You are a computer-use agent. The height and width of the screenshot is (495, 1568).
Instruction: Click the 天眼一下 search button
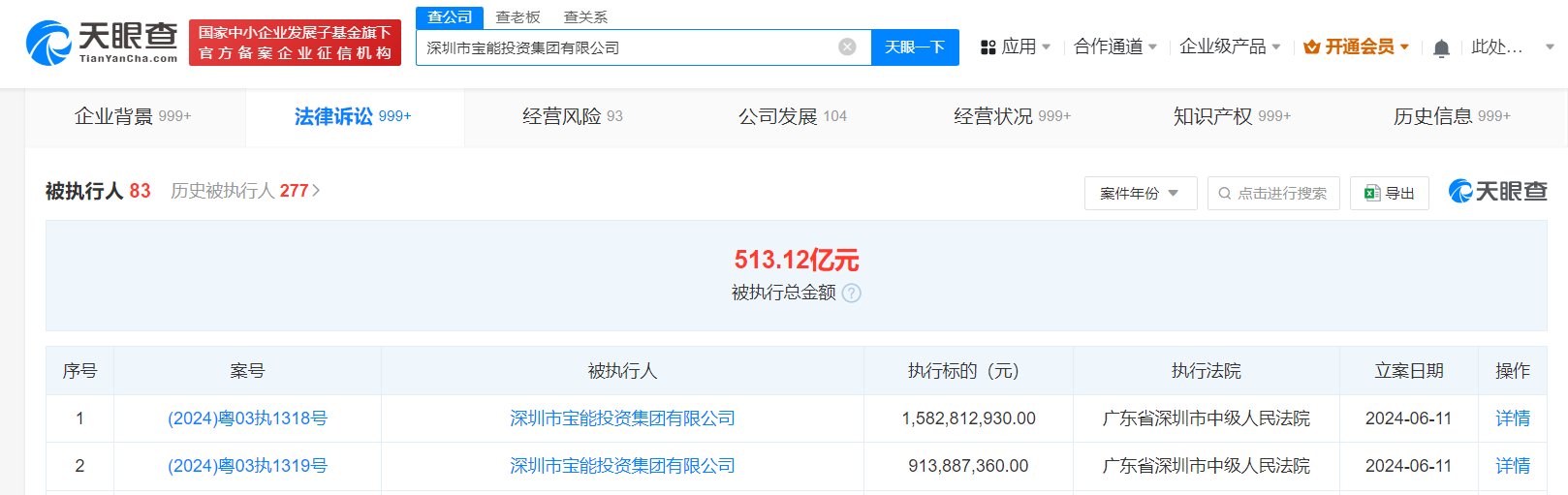pos(915,47)
